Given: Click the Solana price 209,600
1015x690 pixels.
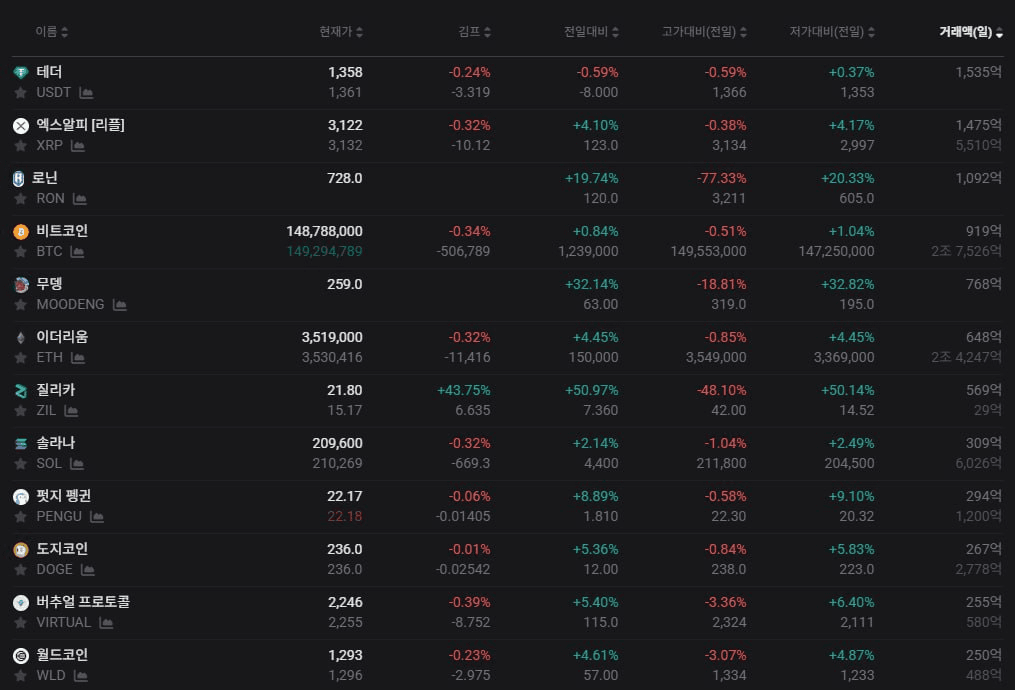Looking at the screenshot, I should coord(337,444).
